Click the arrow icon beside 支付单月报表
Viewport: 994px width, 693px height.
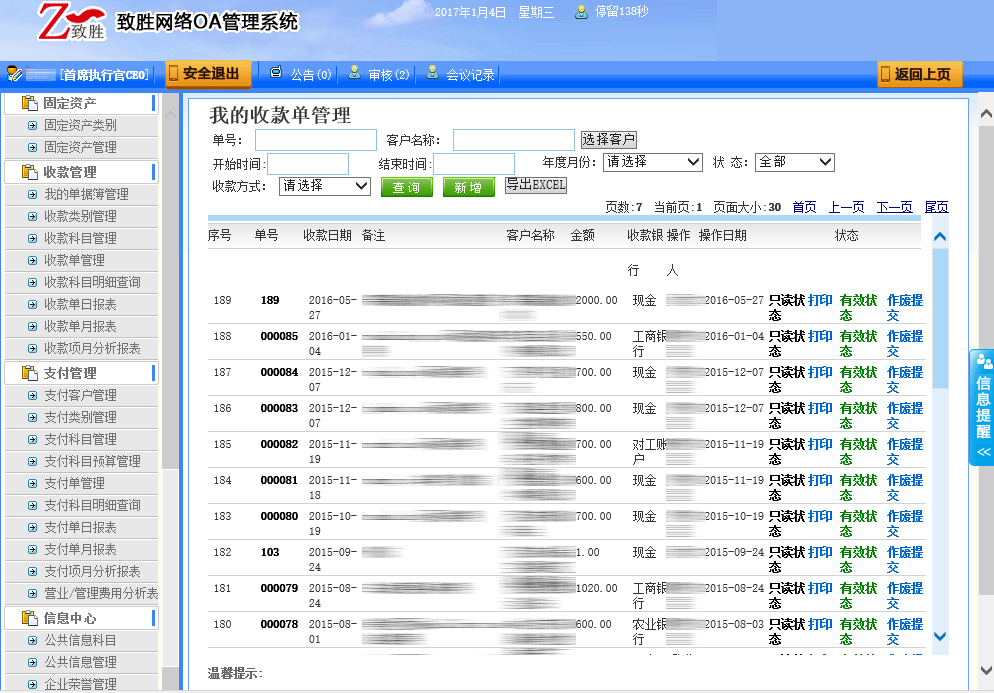pyautogui.click(x=32, y=549)
